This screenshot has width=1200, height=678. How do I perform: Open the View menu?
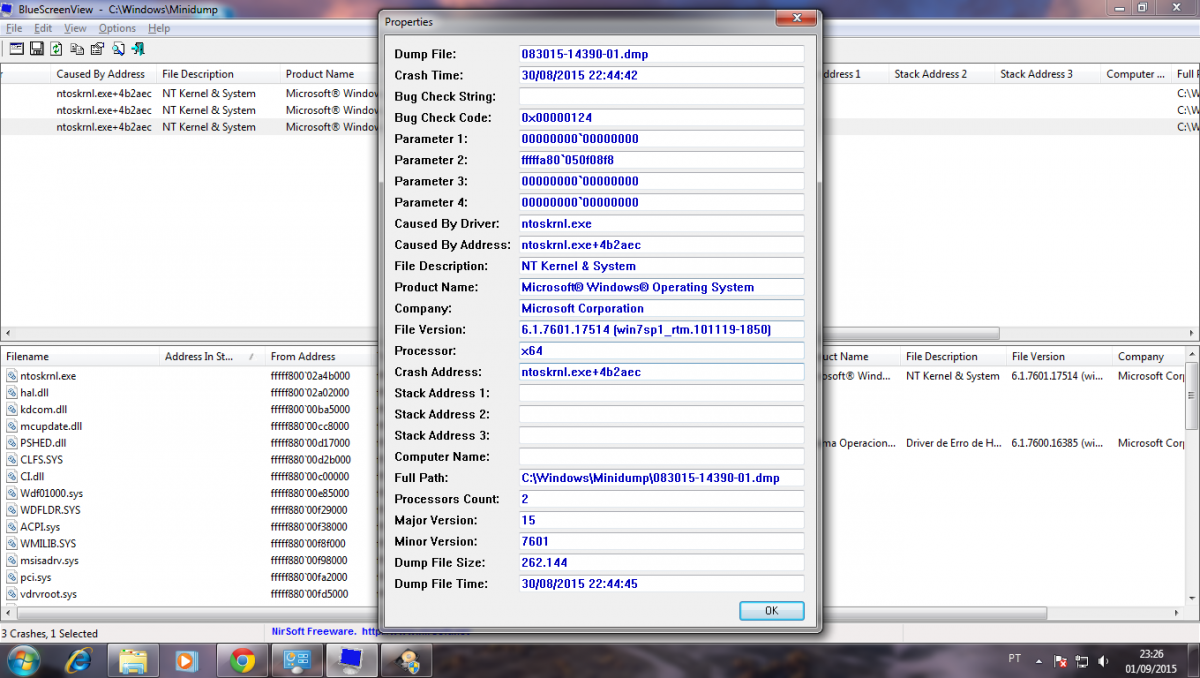[x=75, y=28]
